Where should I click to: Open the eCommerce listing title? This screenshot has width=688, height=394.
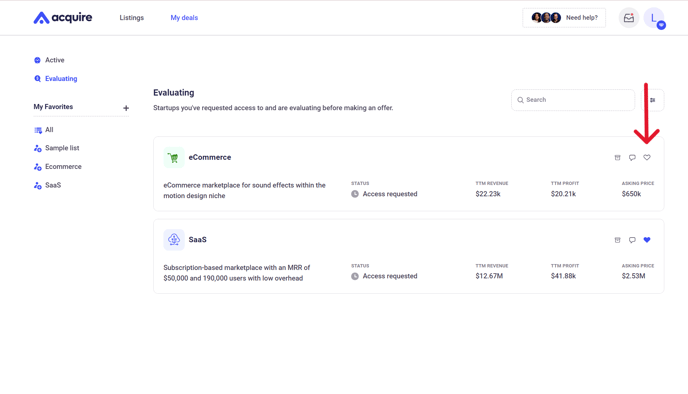tap(210, 157)
